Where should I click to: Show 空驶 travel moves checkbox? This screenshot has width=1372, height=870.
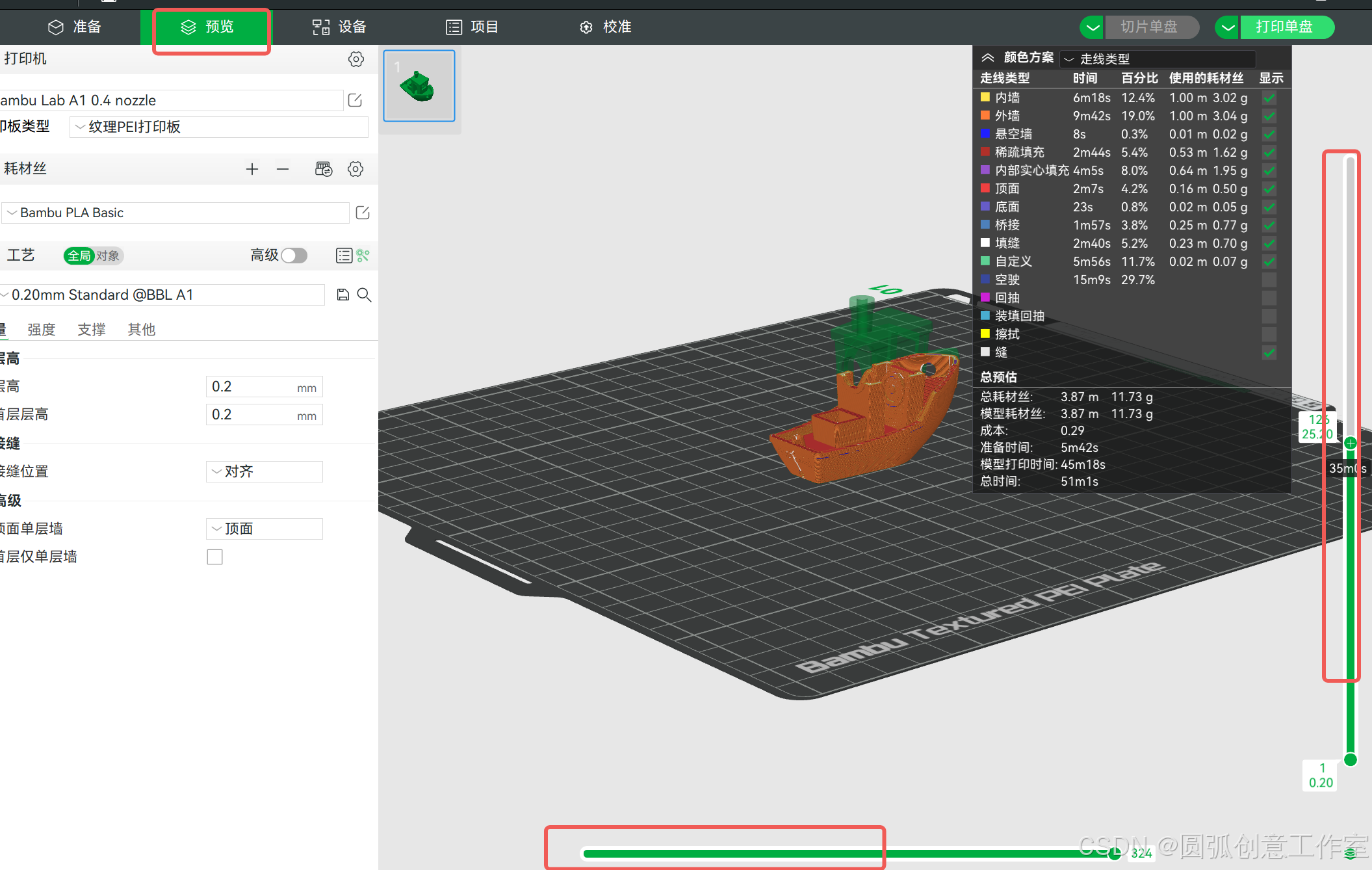[x=1269, y=280]
